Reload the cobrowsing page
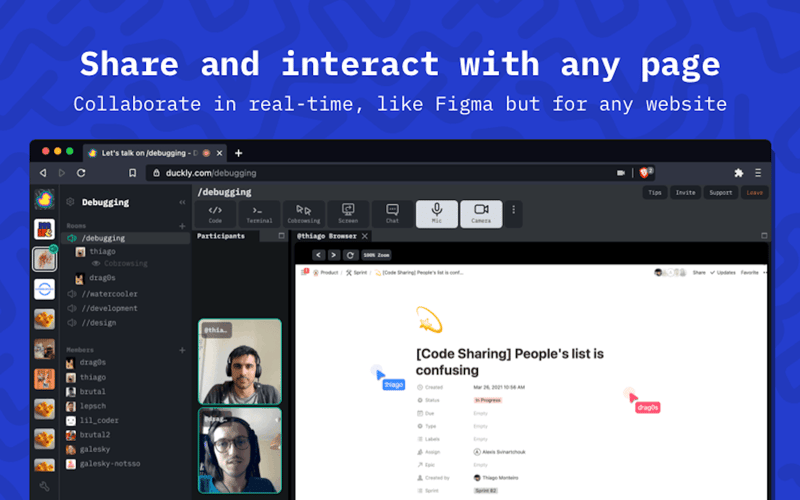The width and height of the screenshot is (800, 500). (350, 255)
